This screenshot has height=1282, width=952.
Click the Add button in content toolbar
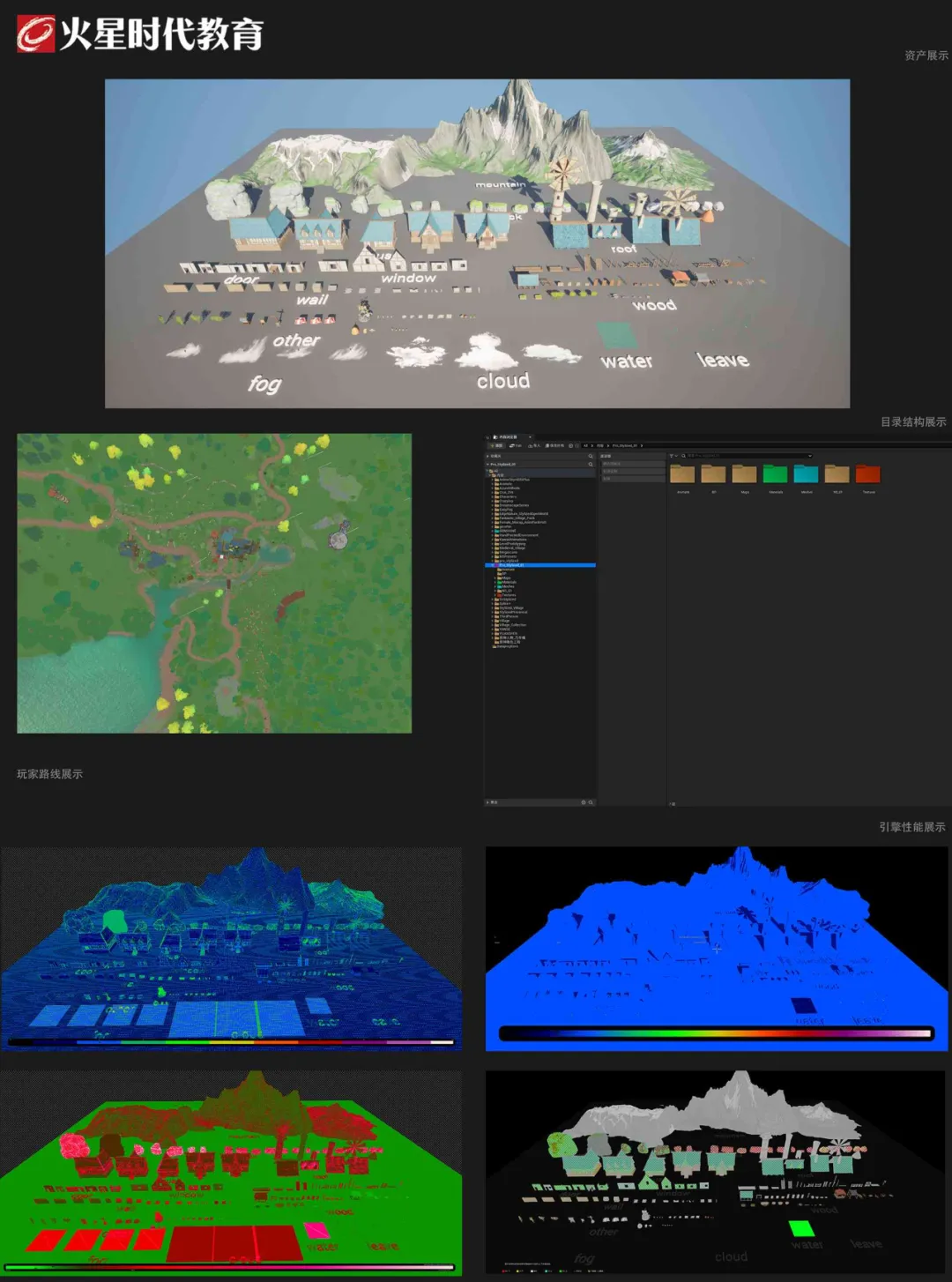click(496, 445)
